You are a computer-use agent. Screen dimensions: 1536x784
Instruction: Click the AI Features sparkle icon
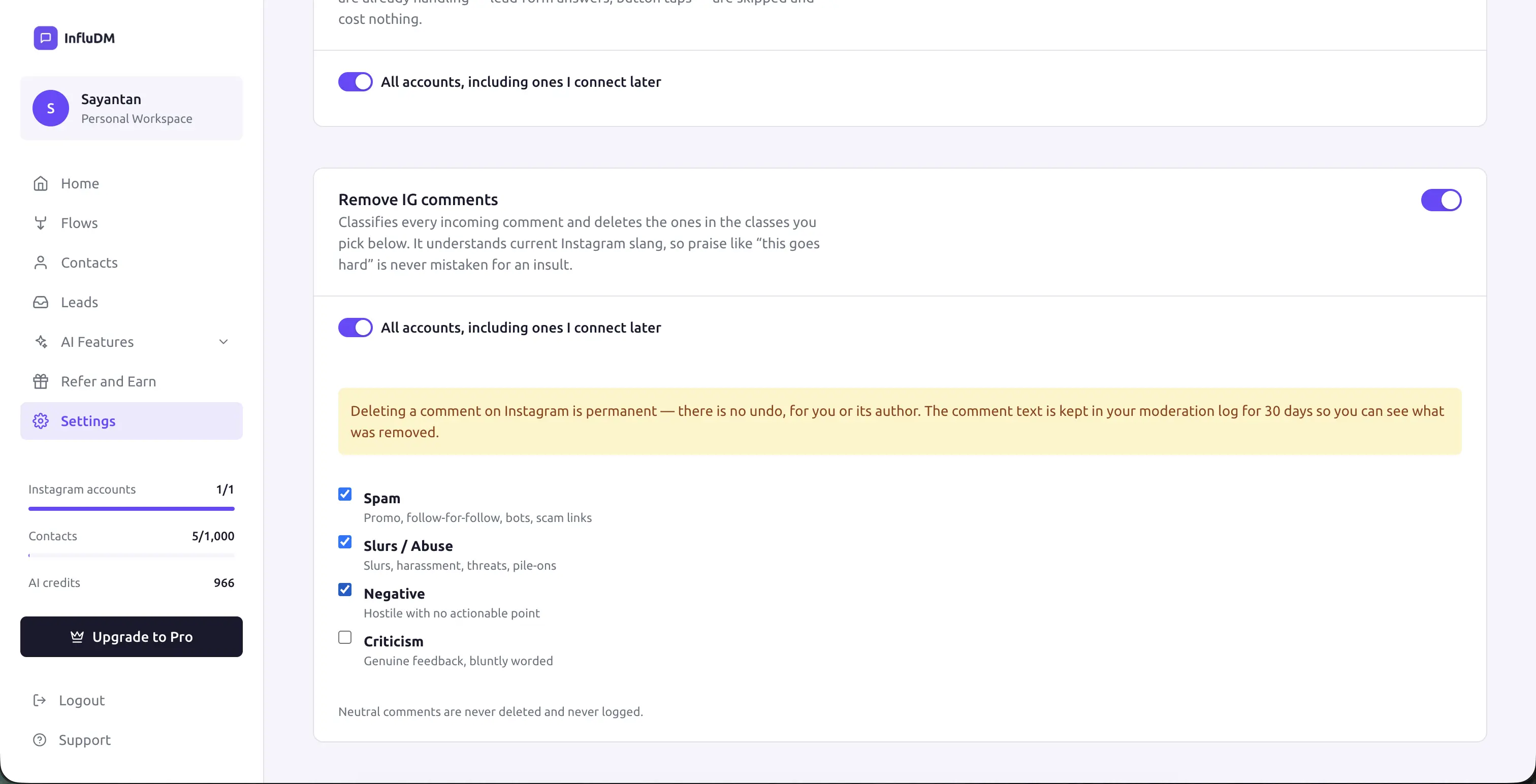41,342
